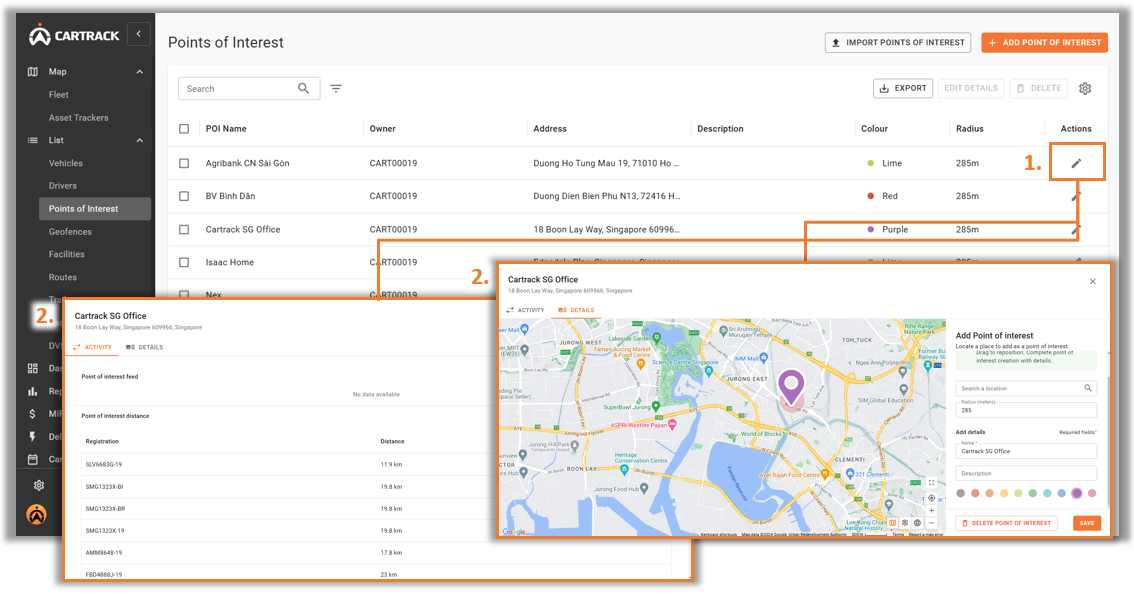
Task: Click the Radius (meters) field
Action: point(1026,410)
